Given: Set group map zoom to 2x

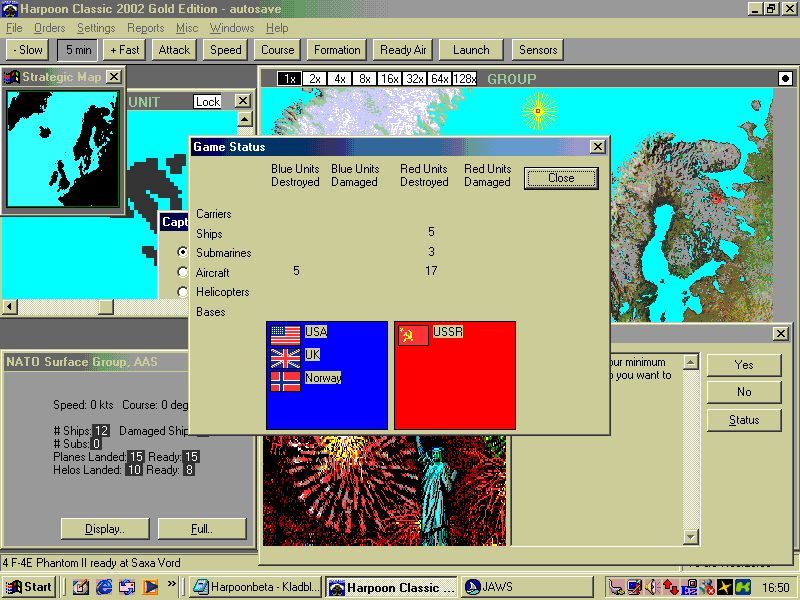Looking at the screenshot, I should pos(314,79).
